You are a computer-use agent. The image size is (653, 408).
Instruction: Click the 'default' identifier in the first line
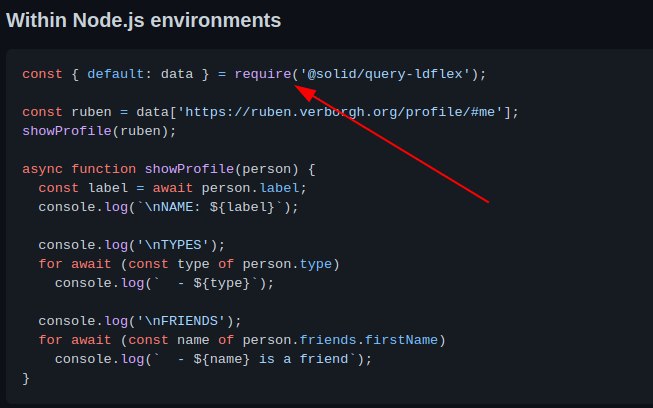116,74
